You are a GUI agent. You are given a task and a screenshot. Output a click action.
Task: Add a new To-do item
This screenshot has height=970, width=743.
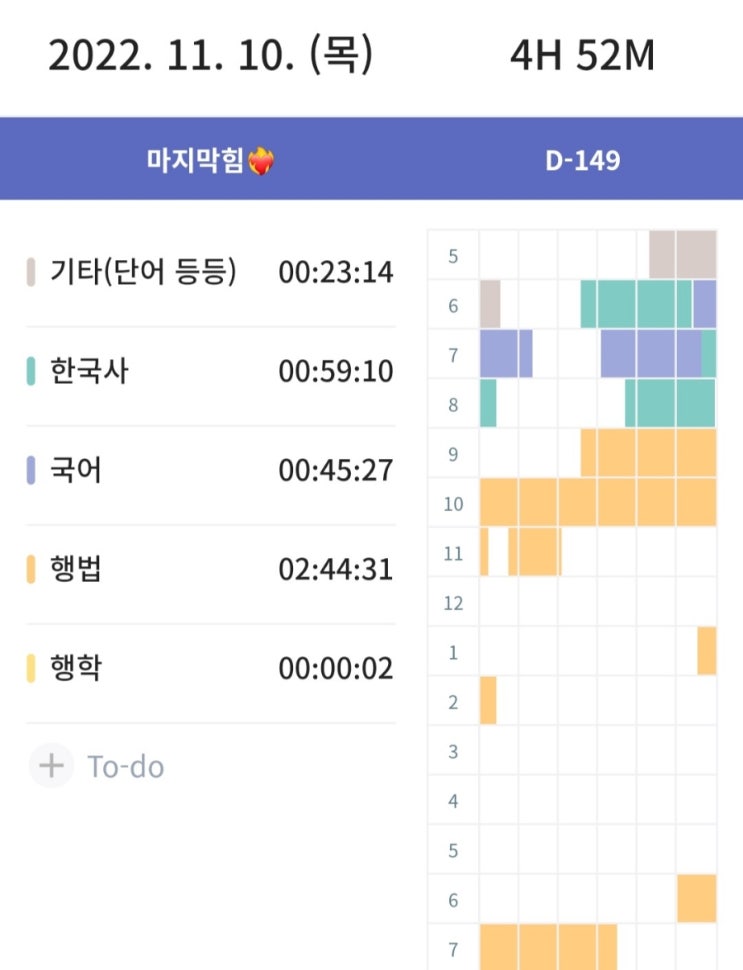click(126, 767)
